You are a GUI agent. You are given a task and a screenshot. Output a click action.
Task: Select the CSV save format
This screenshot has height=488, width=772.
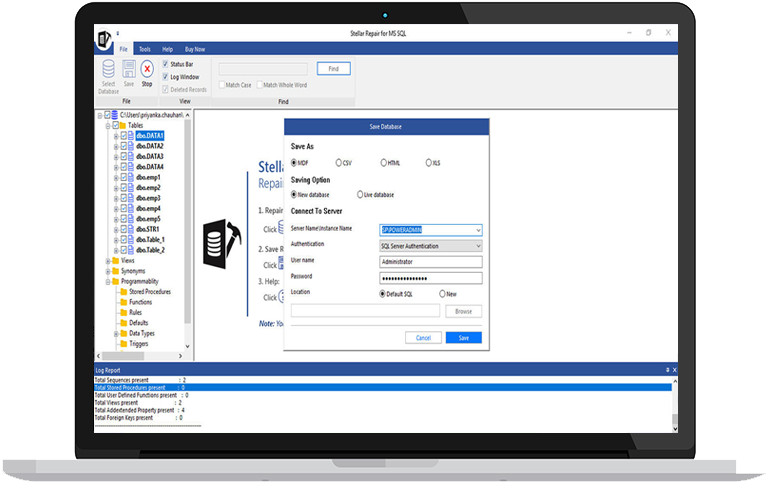338,163
